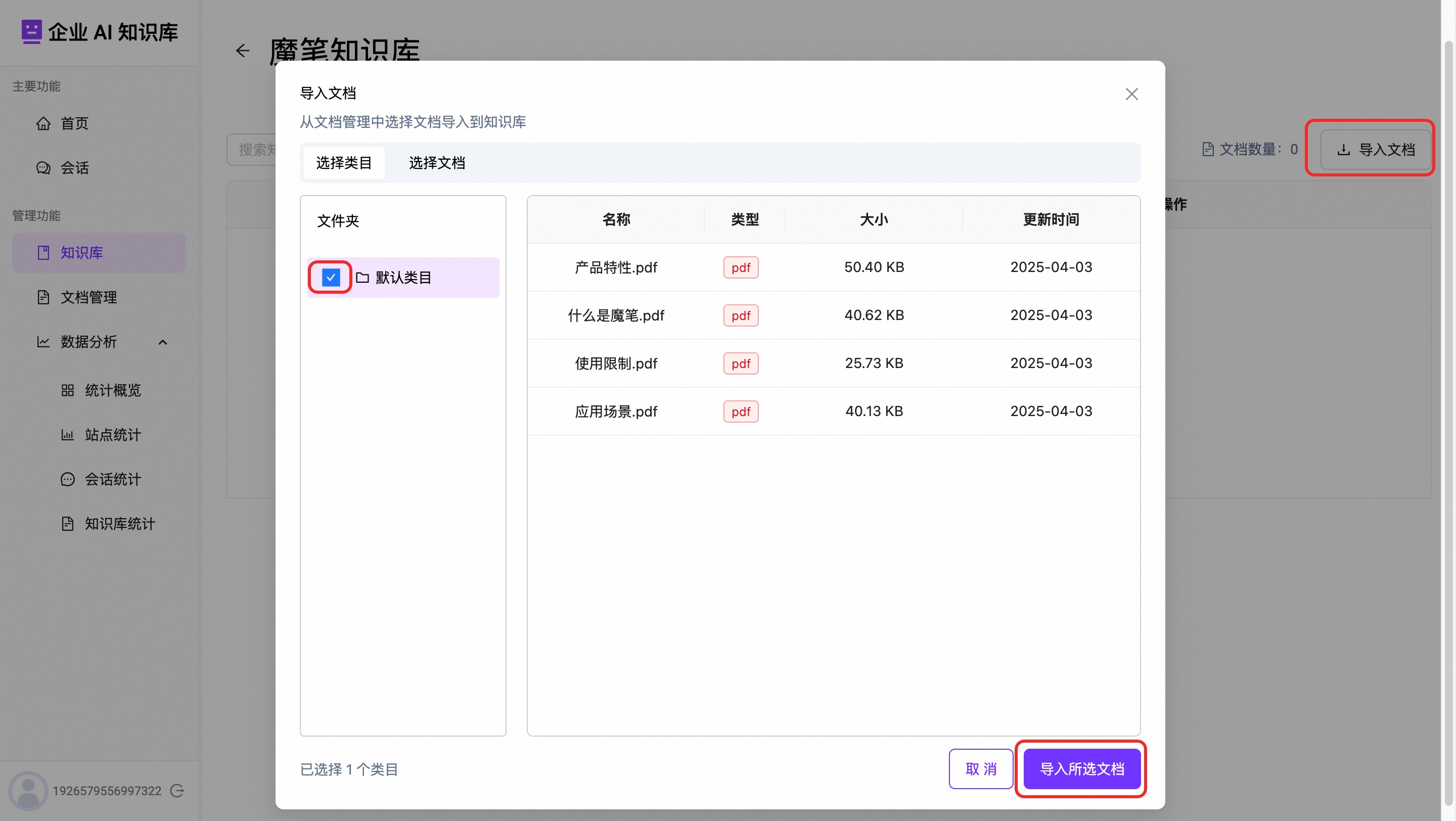The image size is (1456, 821).
Task: Click the 导入所选文档 button
Action: 1082,768
